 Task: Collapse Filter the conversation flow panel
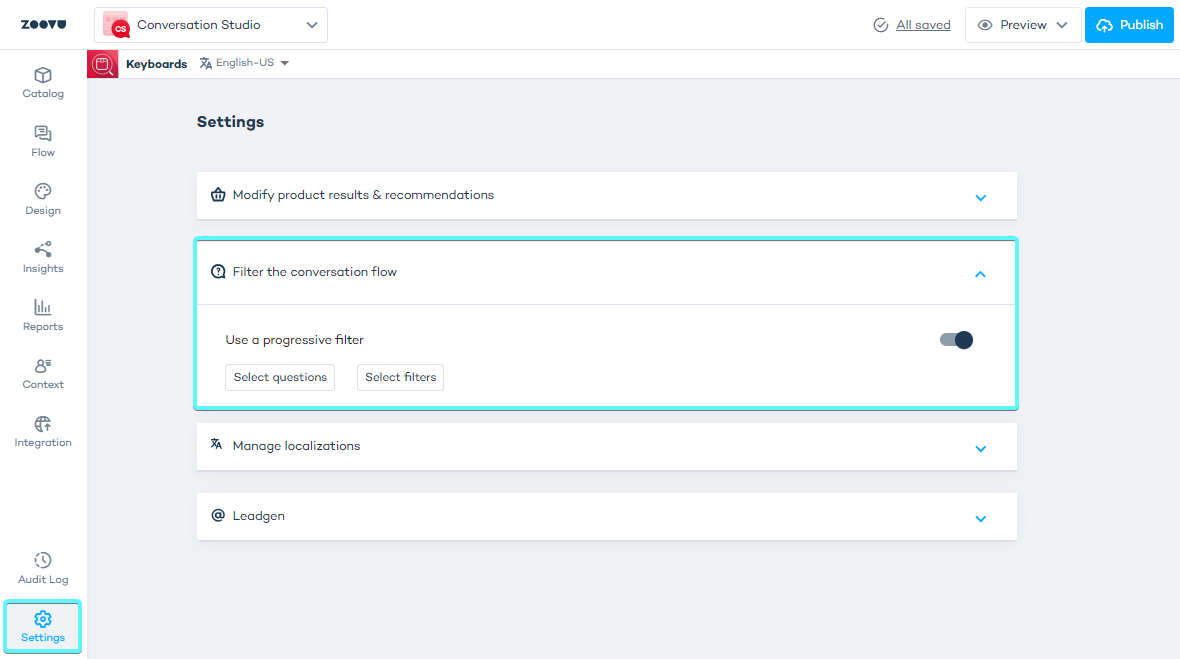[980, 273]
